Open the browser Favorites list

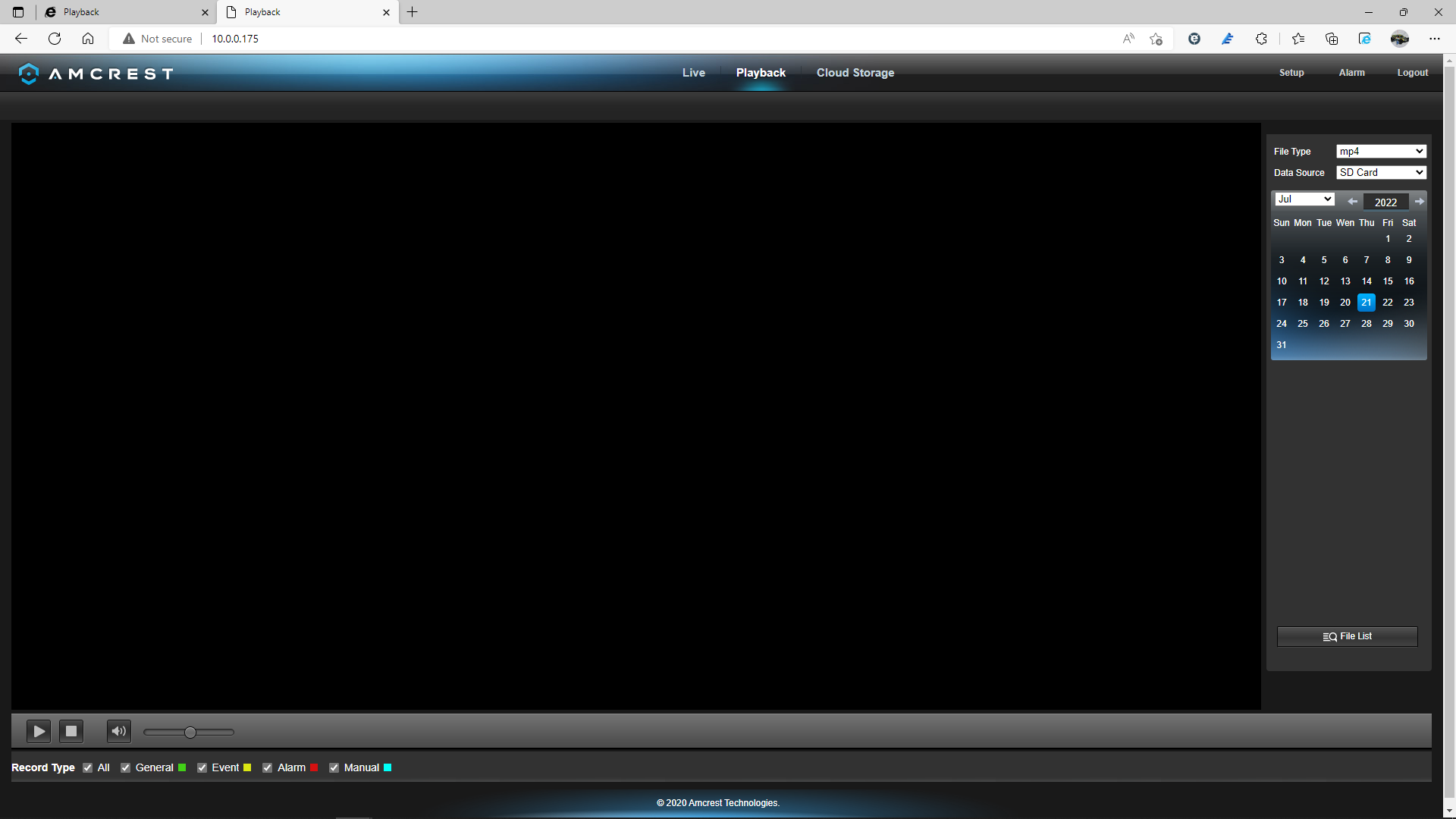tap(1298, 39)
